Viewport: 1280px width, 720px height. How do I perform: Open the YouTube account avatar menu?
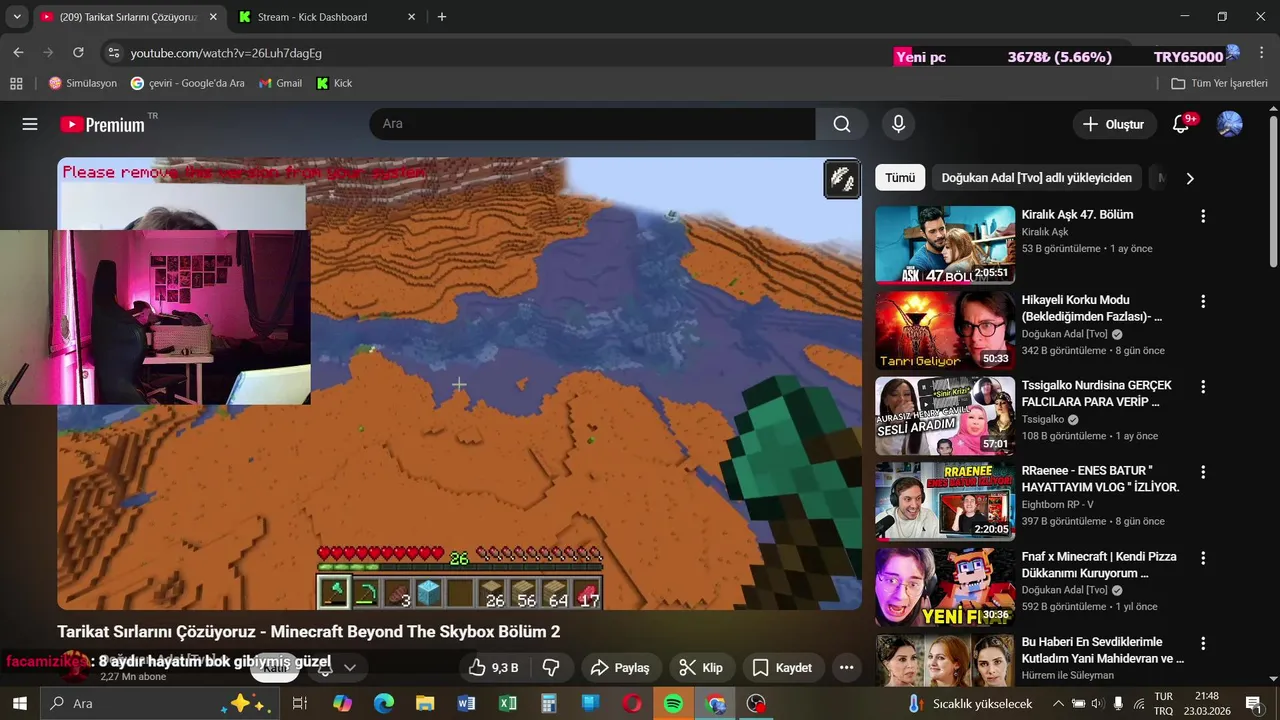(x=1229, y=124)
